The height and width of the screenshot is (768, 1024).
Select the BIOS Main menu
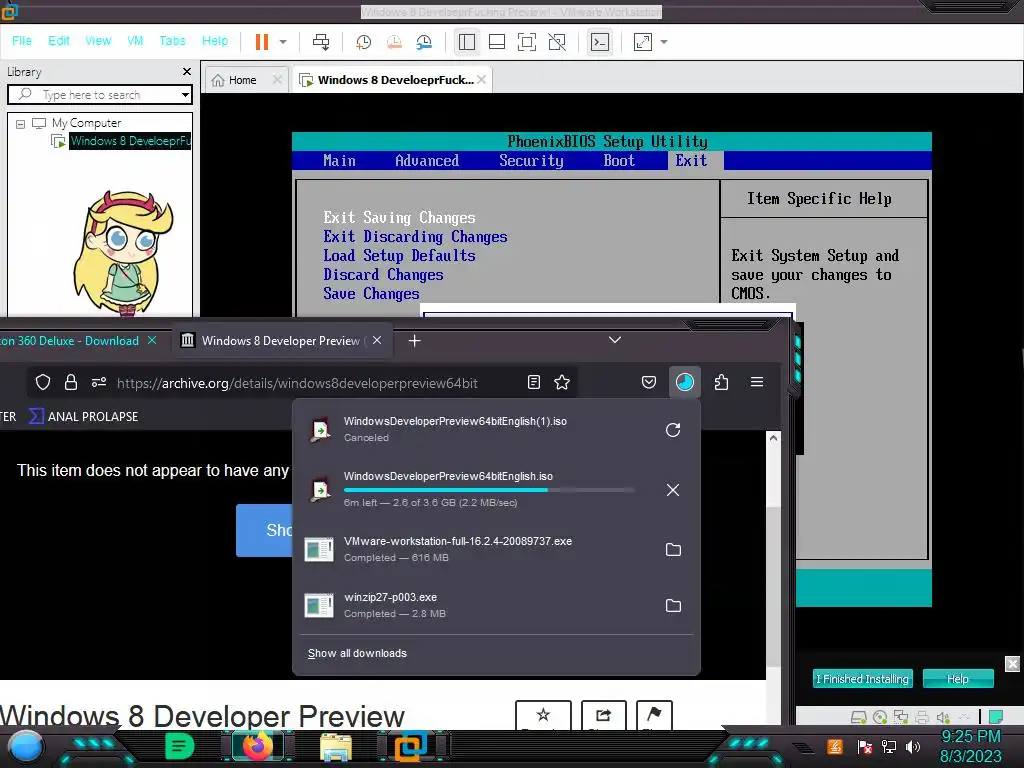340,161
